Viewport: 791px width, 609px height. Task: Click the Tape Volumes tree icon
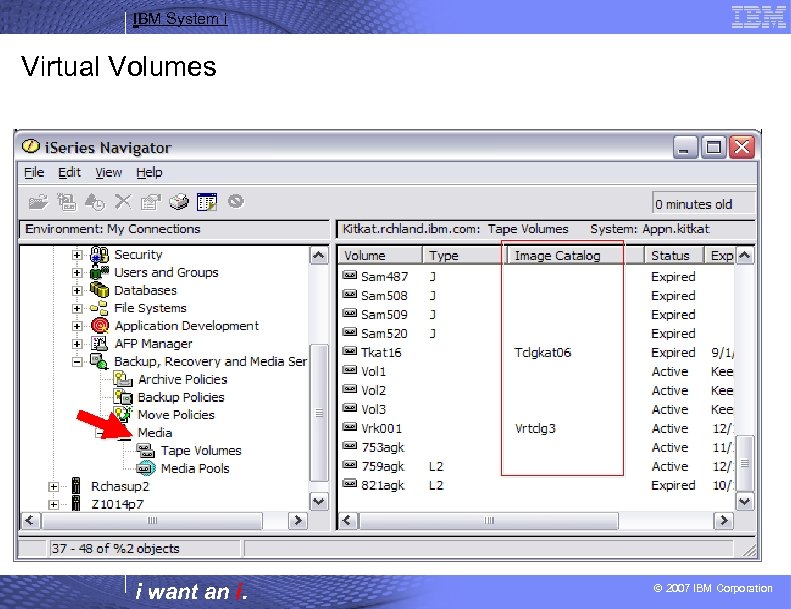point(145,451)
